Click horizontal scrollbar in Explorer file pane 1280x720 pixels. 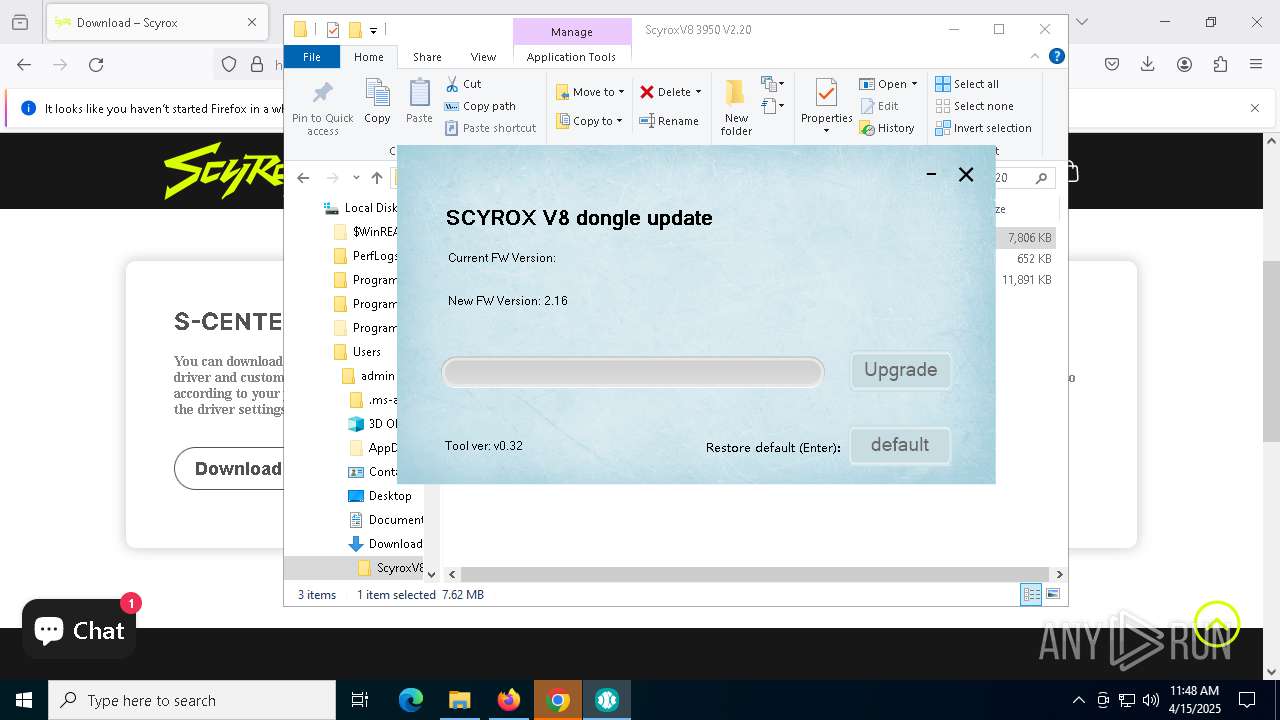(x=755, y=574)
